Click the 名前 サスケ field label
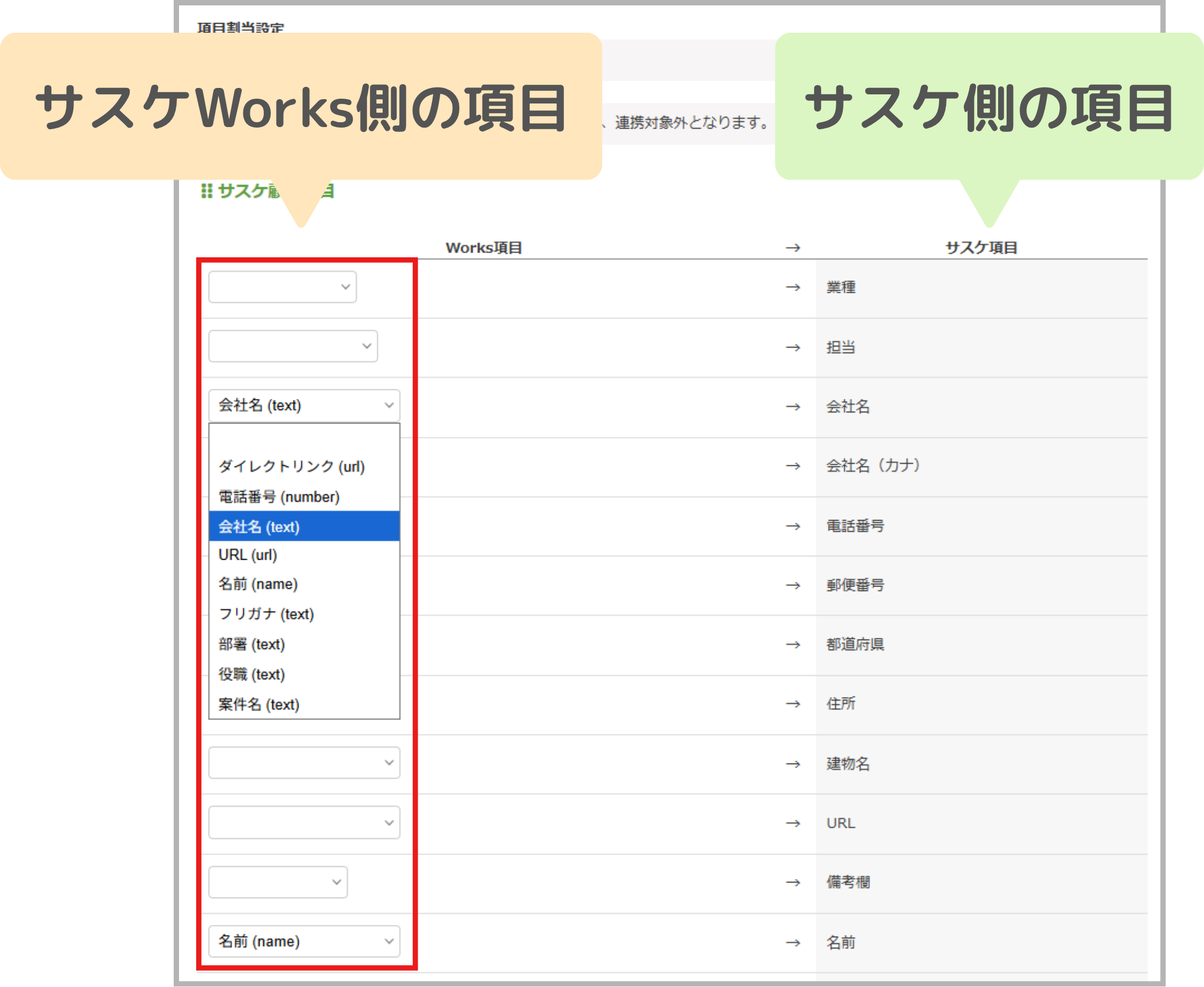The width and height of the screenshot is (1204, 987). [841, 942]
